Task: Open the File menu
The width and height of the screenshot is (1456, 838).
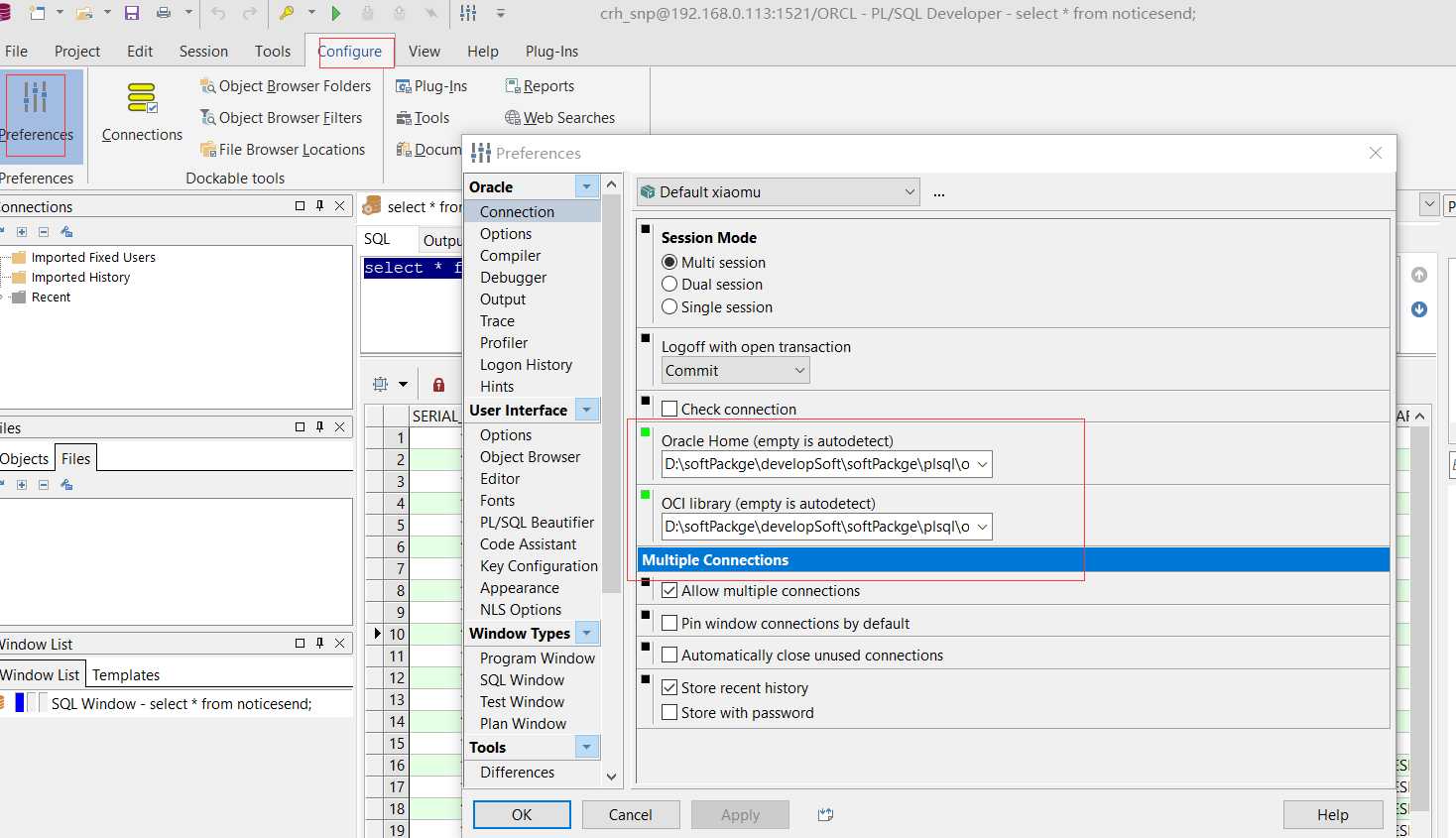Action: [16, 52]
